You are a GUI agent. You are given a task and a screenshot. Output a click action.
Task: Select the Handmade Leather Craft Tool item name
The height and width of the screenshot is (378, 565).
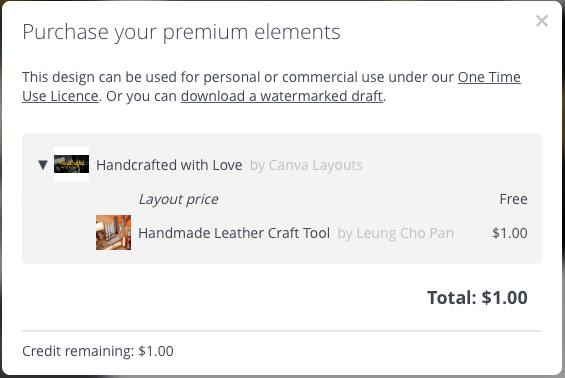234,233
